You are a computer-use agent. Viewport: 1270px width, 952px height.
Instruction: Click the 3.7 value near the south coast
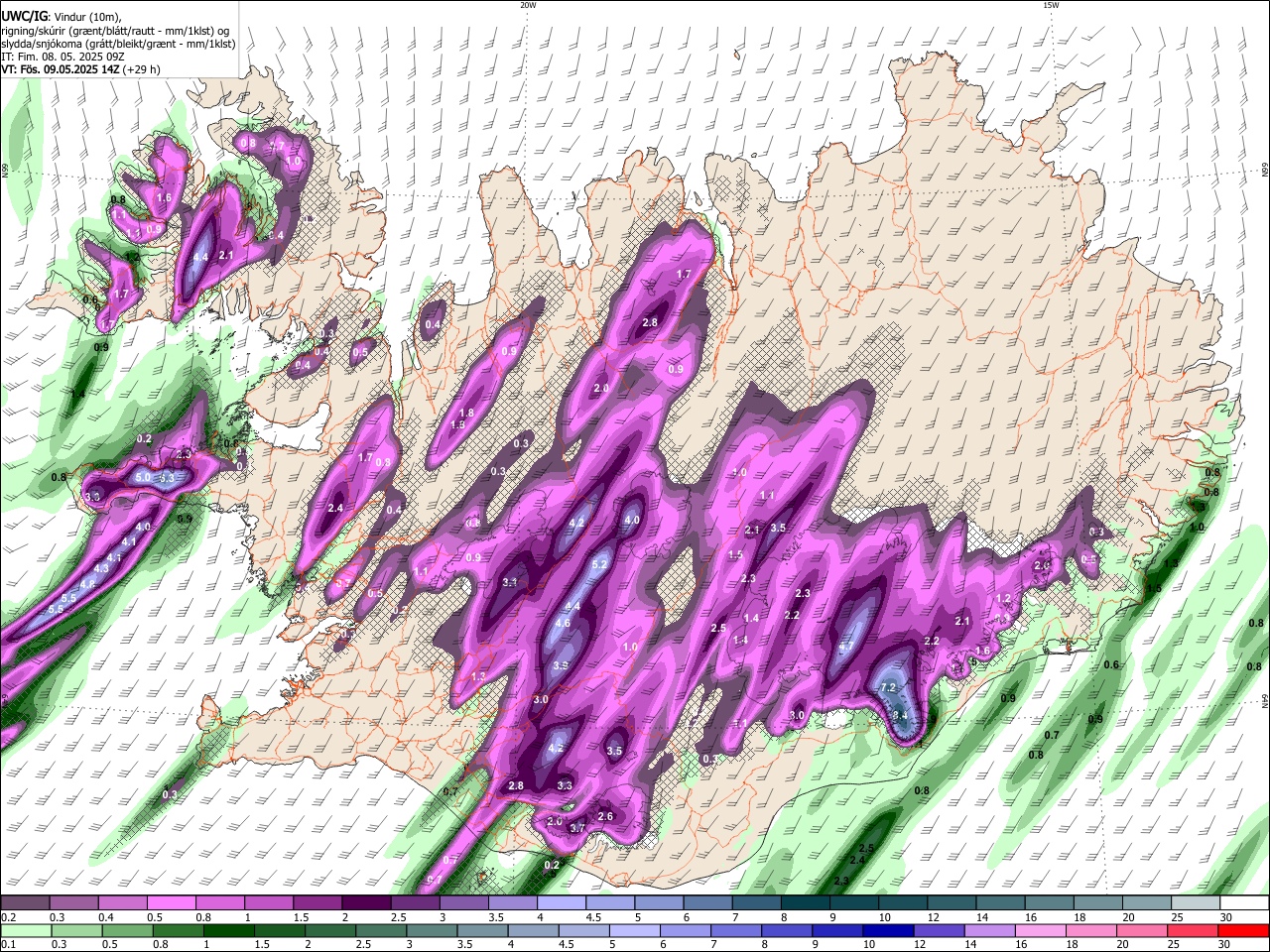point(578,828)
